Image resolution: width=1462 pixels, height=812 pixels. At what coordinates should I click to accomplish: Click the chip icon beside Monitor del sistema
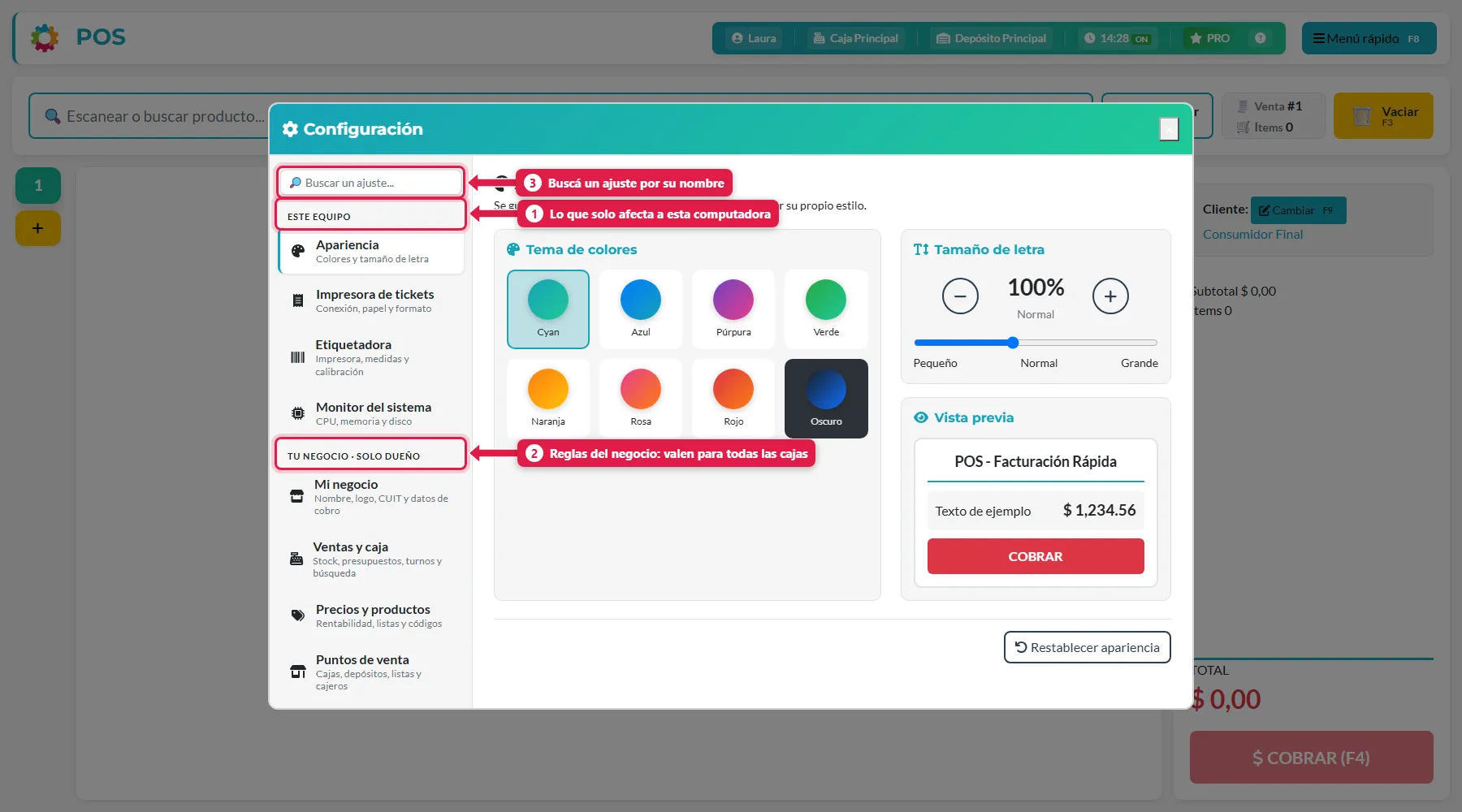(x=298, y=413)
